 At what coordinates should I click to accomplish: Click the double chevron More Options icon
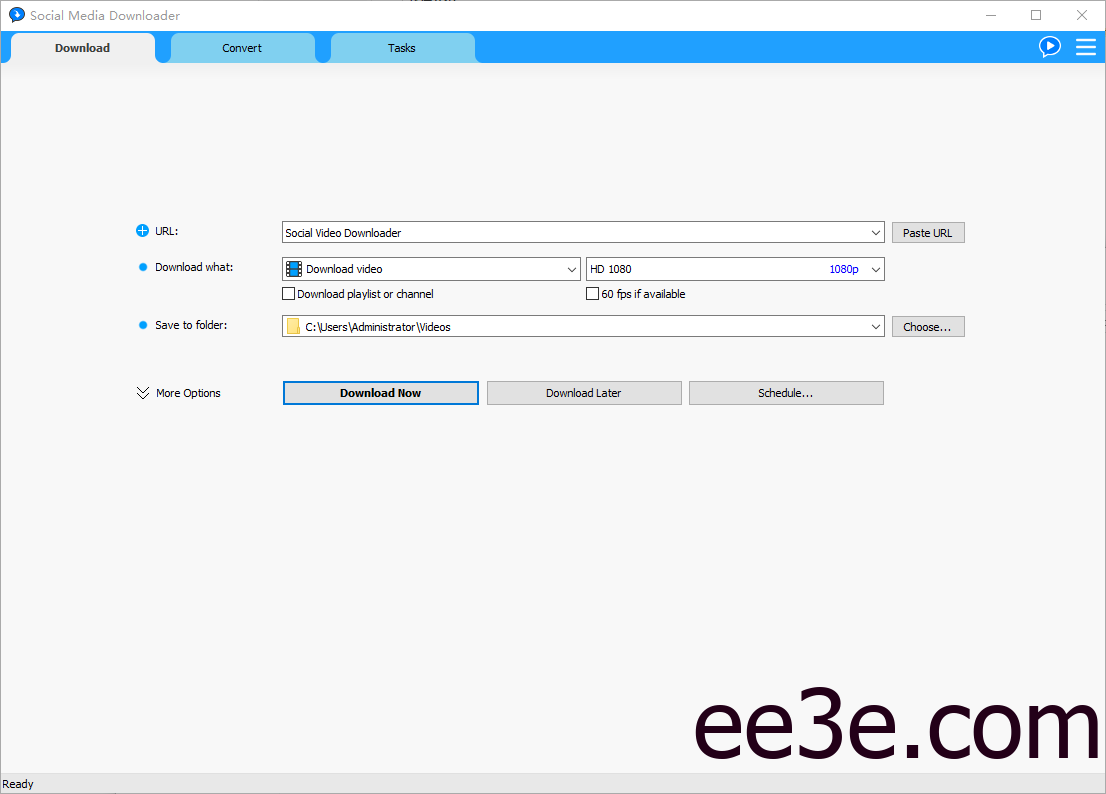142,393
